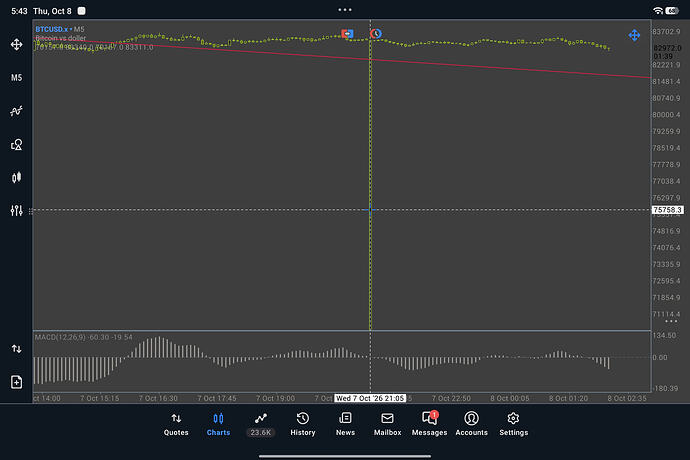
Task: Tap the clock event marker on chart
Action: 376,33
